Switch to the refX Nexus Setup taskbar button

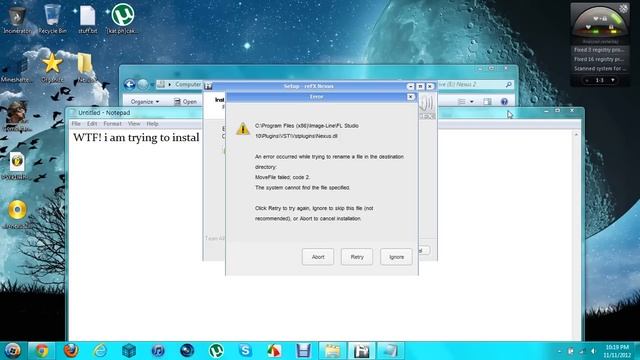pyautogui.click(x=361, y=351)
